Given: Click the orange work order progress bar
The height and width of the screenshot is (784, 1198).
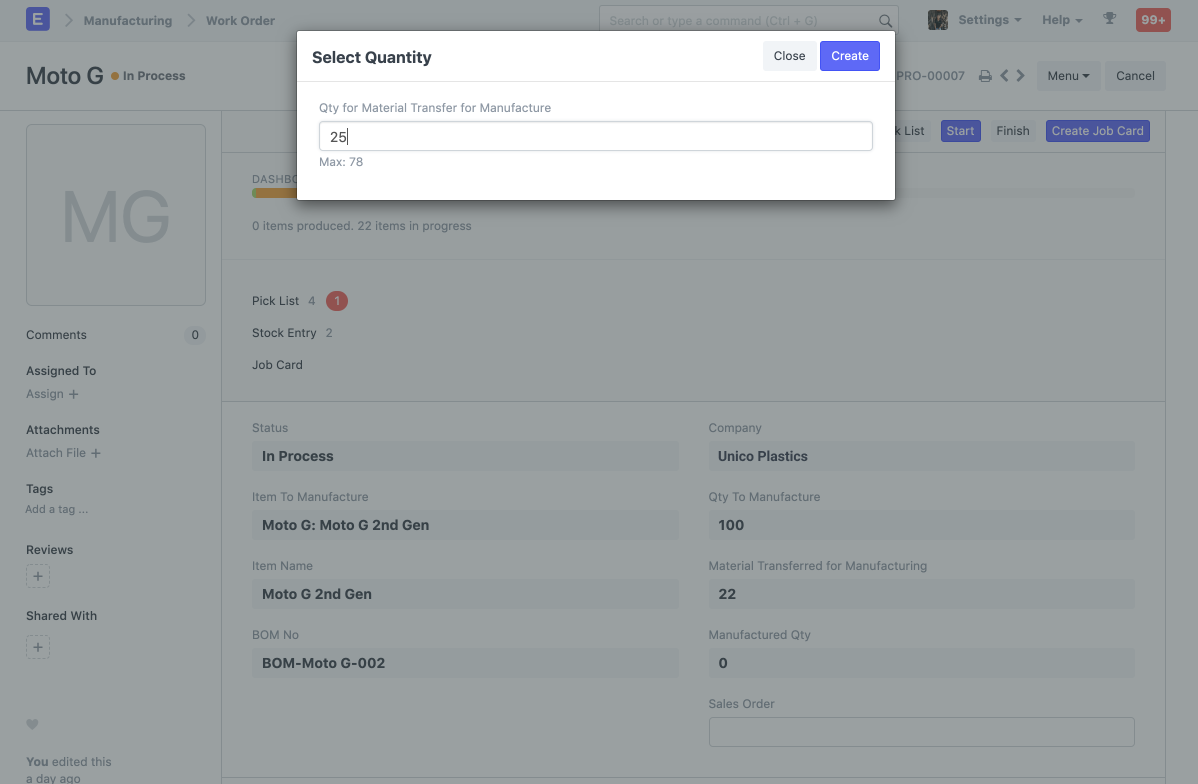Looking at the screenshot, I should click(275, 192).
